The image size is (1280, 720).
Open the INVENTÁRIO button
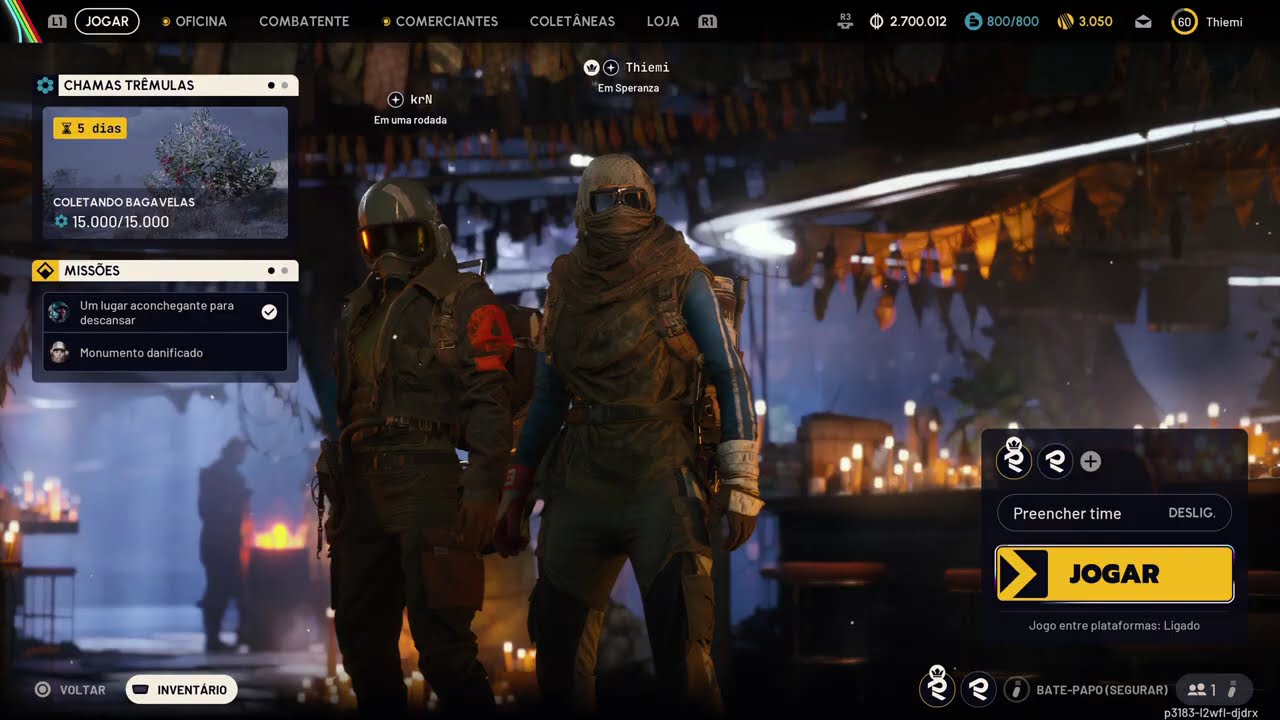tap(181, 689)
